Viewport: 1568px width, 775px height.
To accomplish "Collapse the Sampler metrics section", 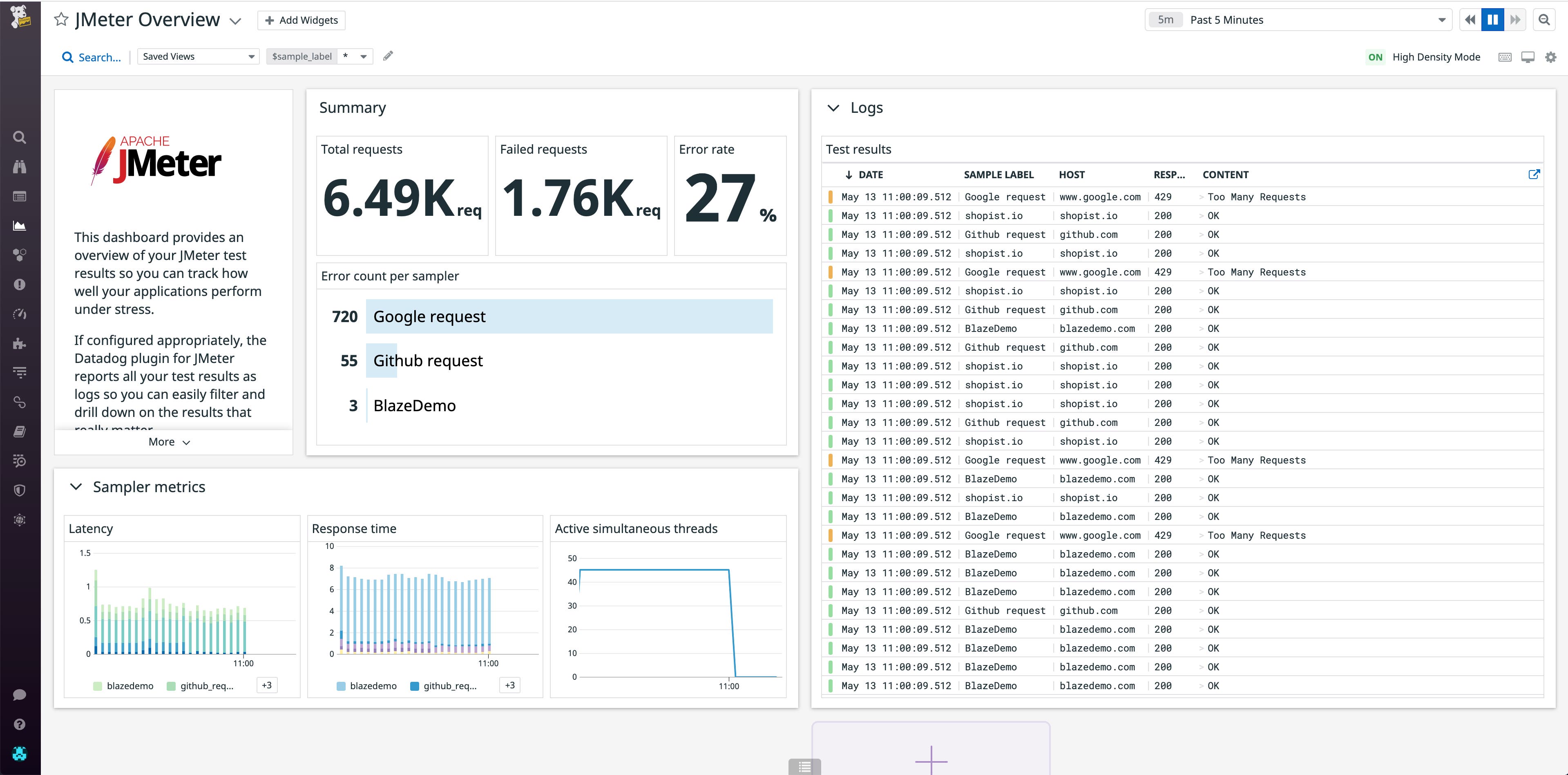I will pos(76,486).
